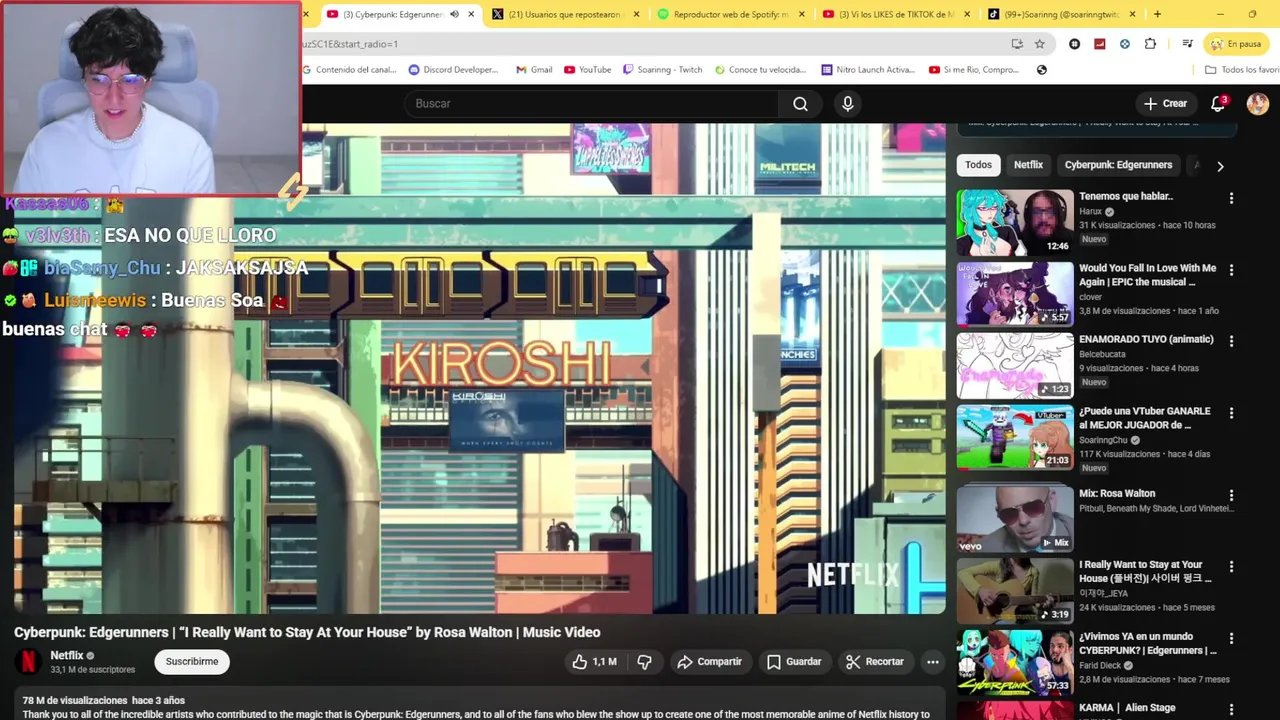
Task: Open the media controls icon in toolbar
Action: tap(1187, 44)
